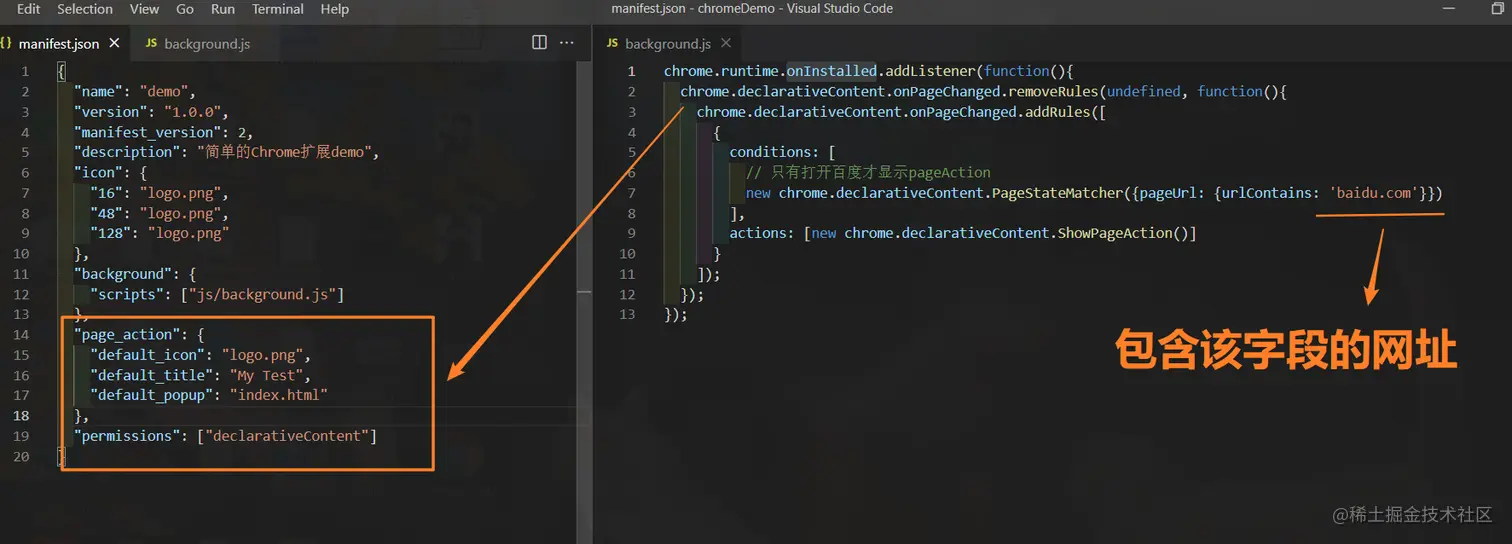Click the "My Test" title value
1512x544 pixels.
point(266,376)
